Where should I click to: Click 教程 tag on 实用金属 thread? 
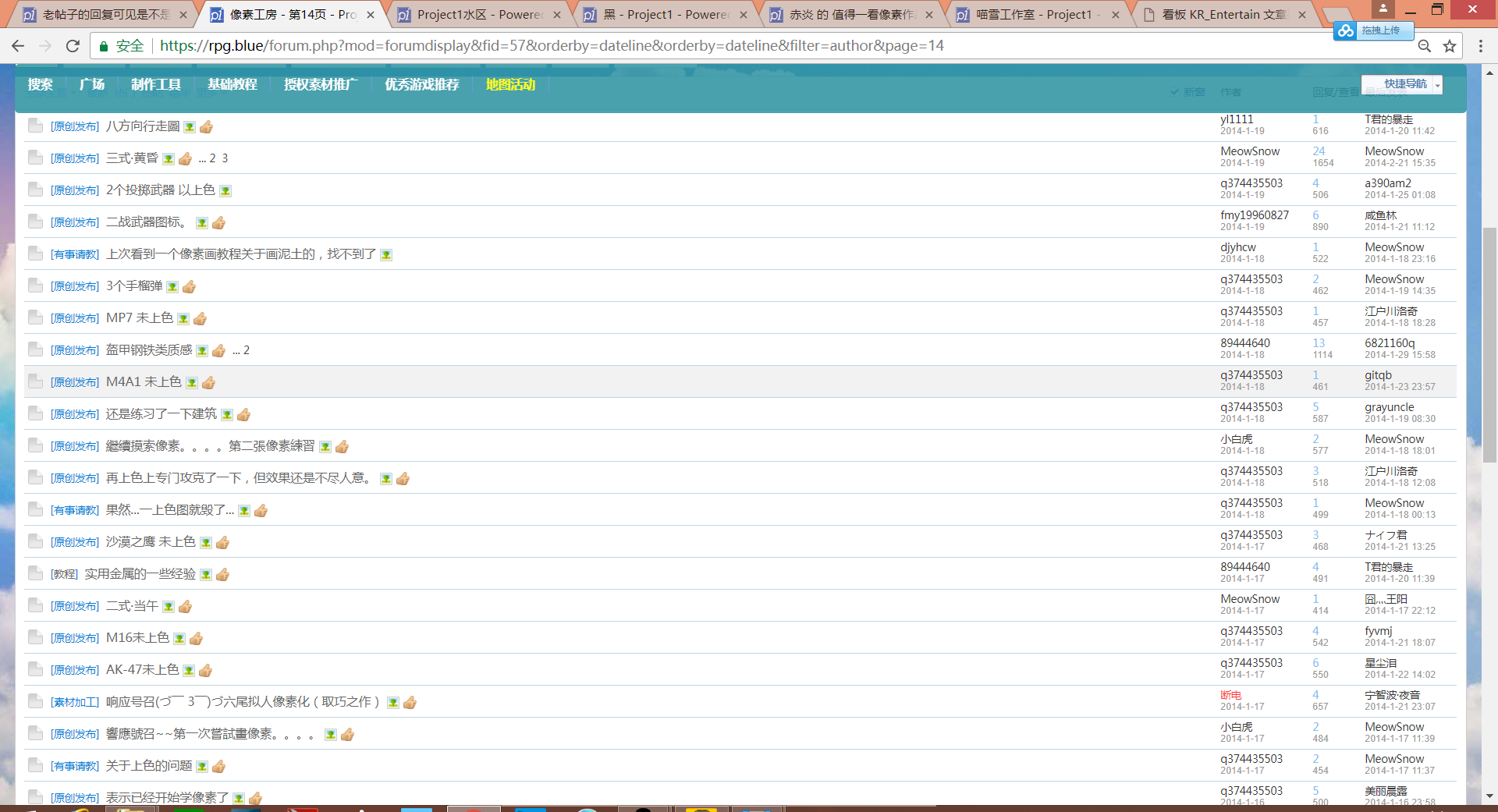pyautogui.click(x=64, y=574)
